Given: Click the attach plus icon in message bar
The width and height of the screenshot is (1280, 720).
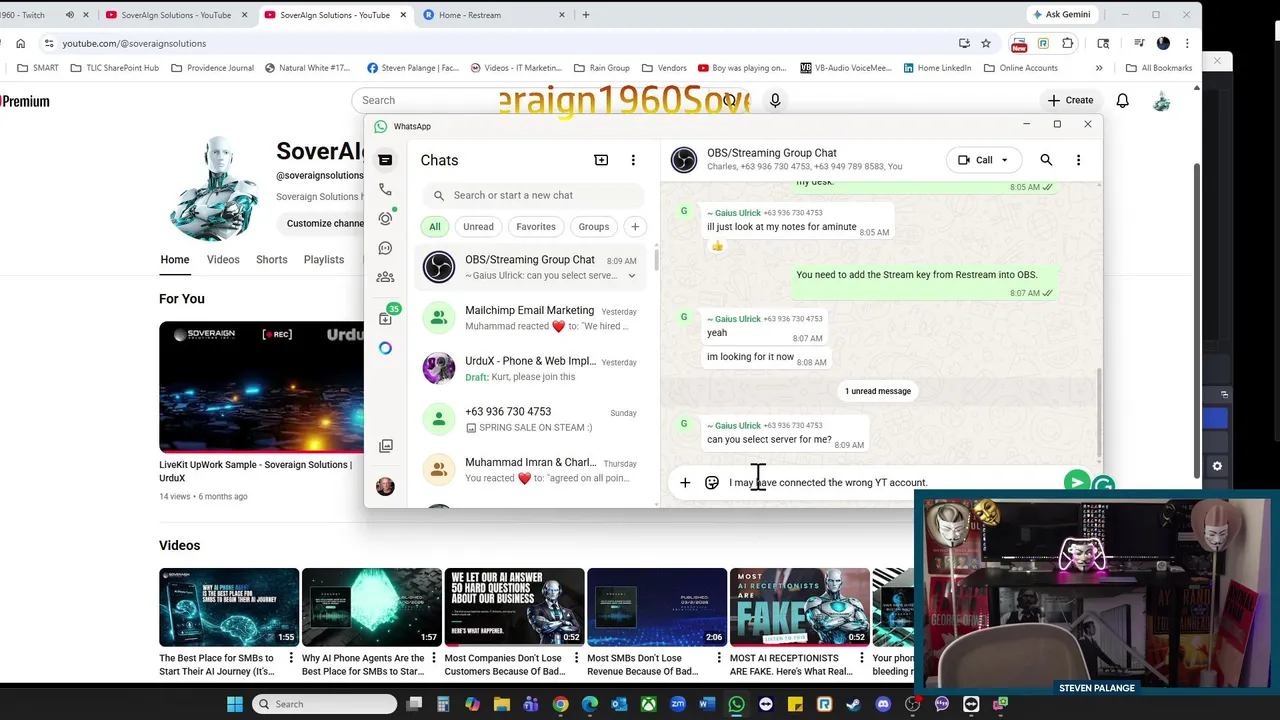Looking at the screenshot, I should (x=685, y=483).
